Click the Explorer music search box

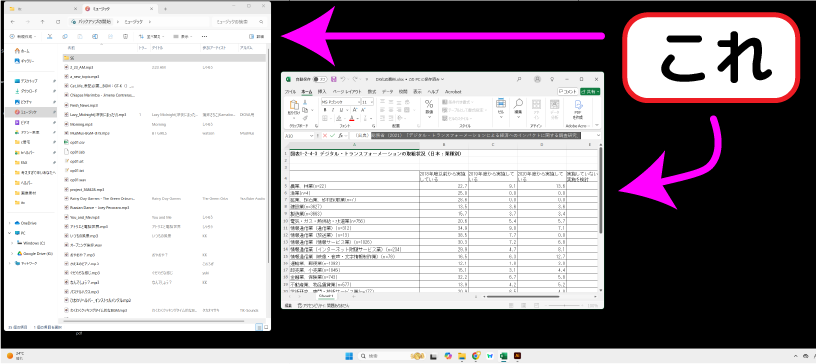(238, 22)
